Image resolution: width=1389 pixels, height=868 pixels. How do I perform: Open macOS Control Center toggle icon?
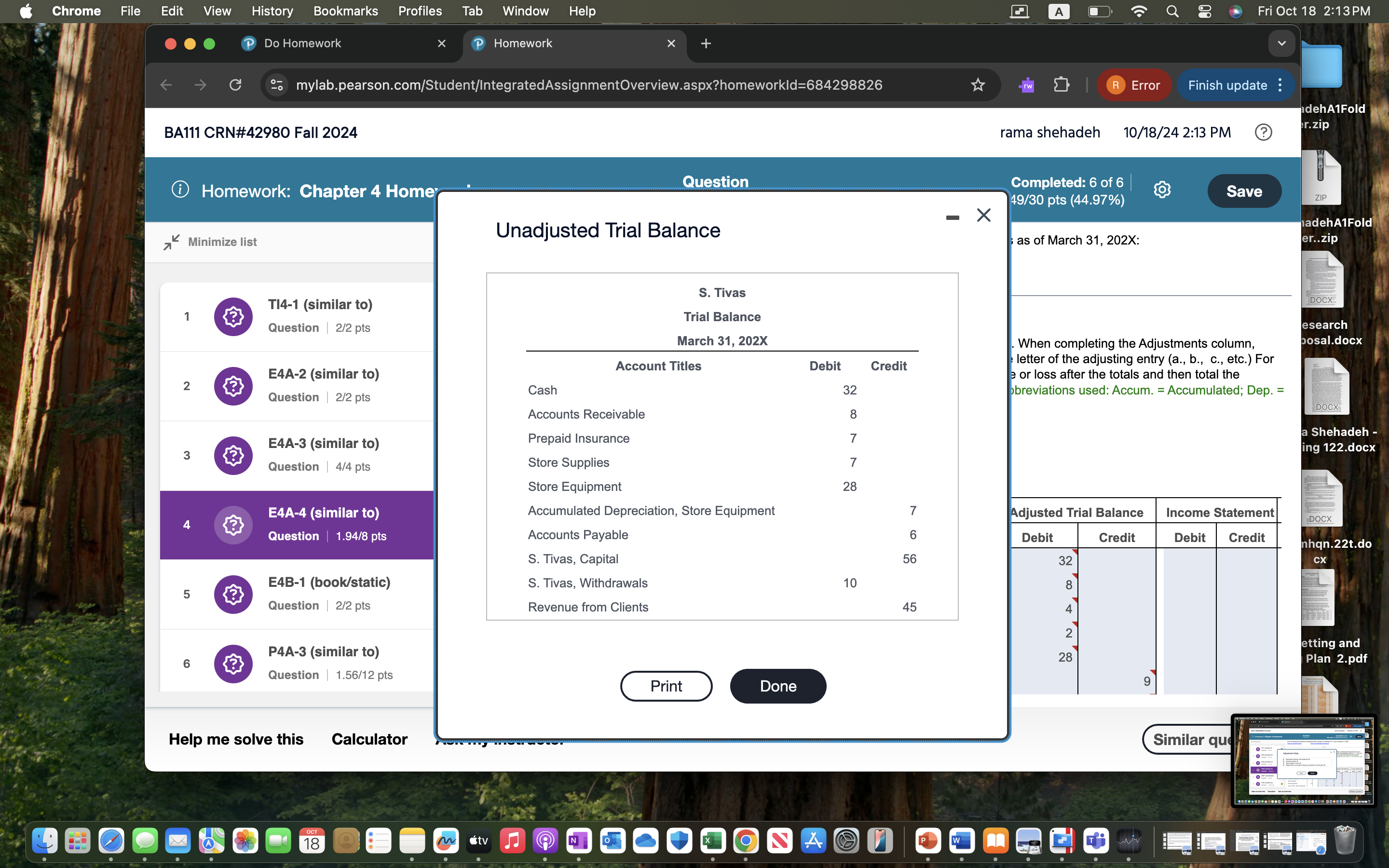pyautogui.click(x=1204, y=11)
